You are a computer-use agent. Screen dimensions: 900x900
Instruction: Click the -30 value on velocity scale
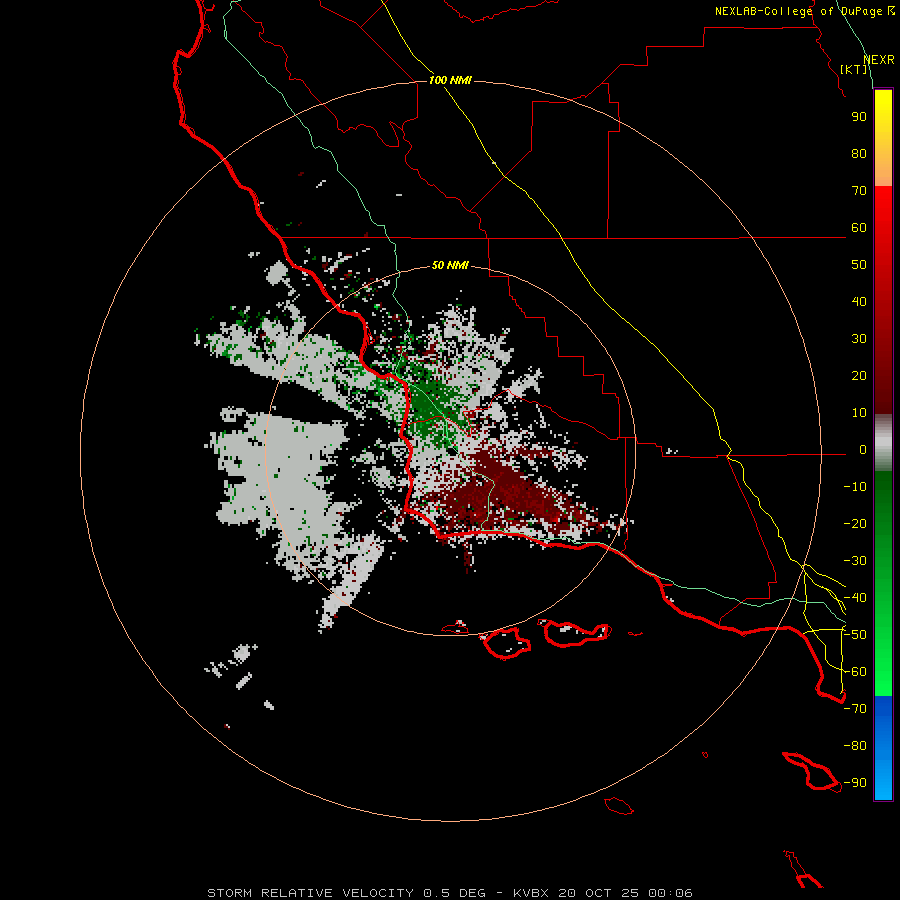[x=855, y=561]
